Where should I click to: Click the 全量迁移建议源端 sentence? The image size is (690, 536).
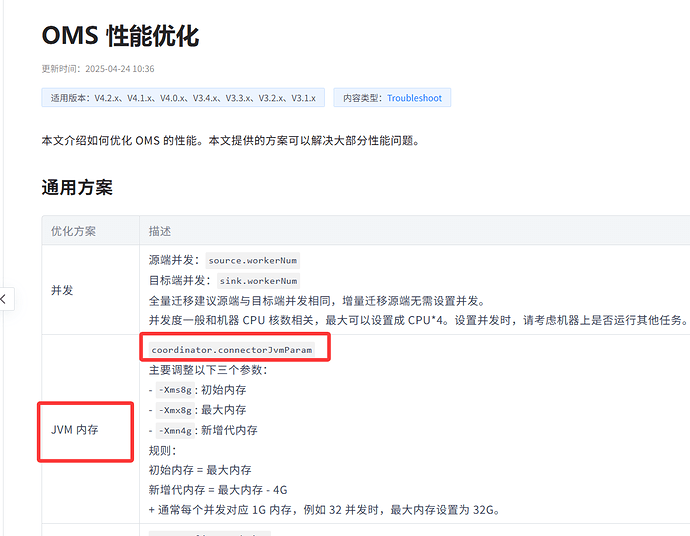[317, 301]
